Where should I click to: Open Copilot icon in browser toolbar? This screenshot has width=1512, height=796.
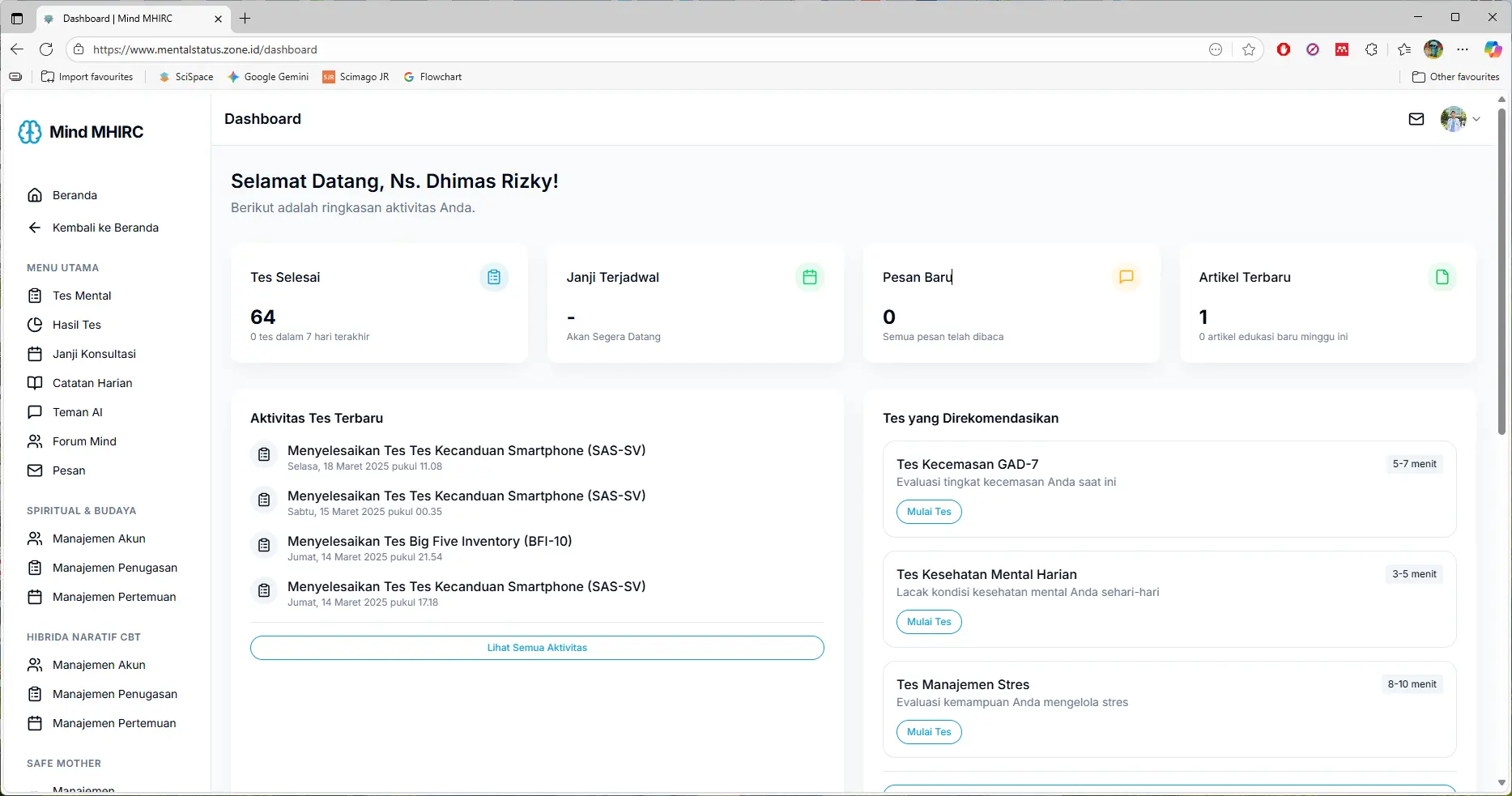pyautogui.click(x=1493, y=49)
